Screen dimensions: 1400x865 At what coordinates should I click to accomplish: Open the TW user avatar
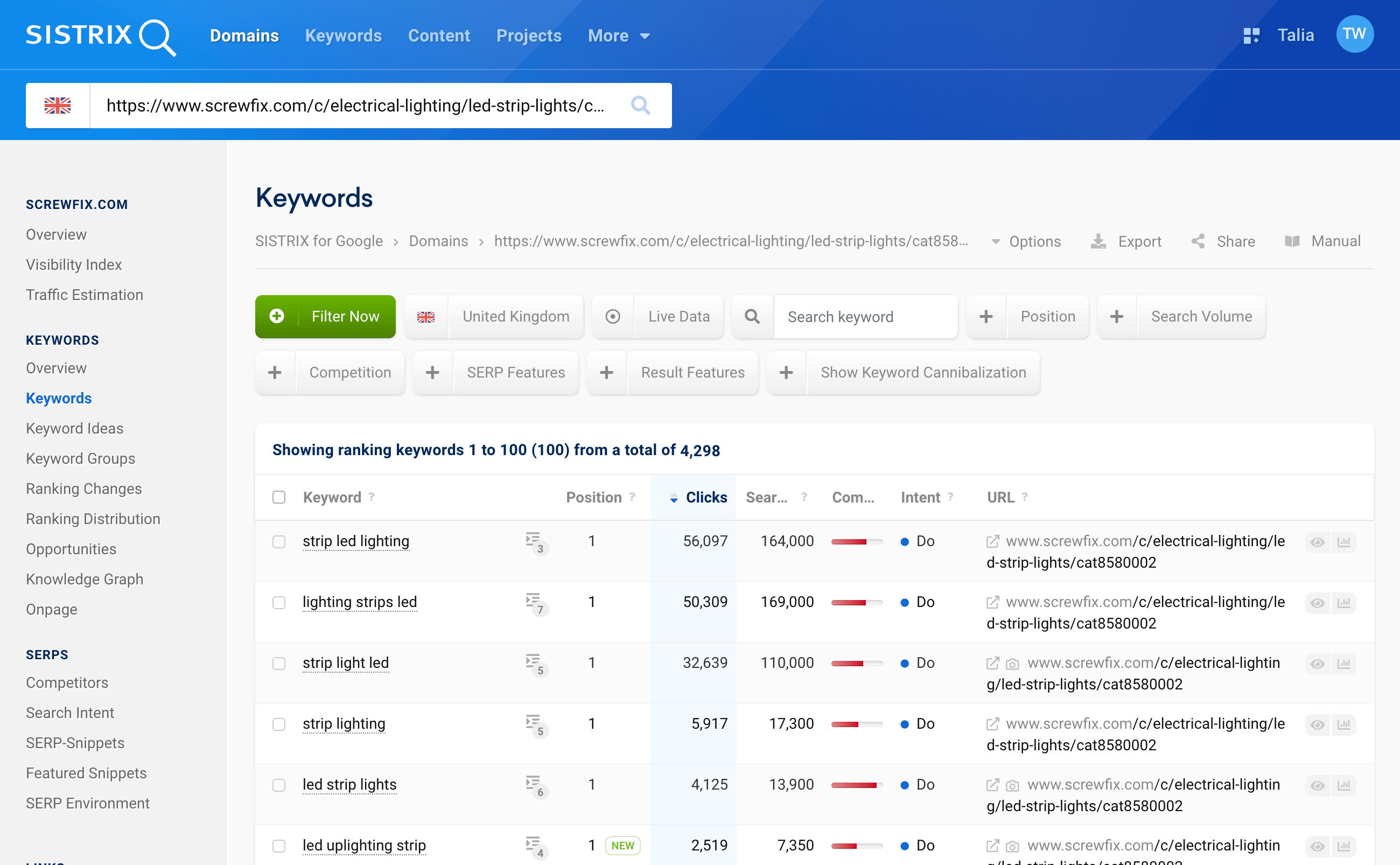(1354, 34)
